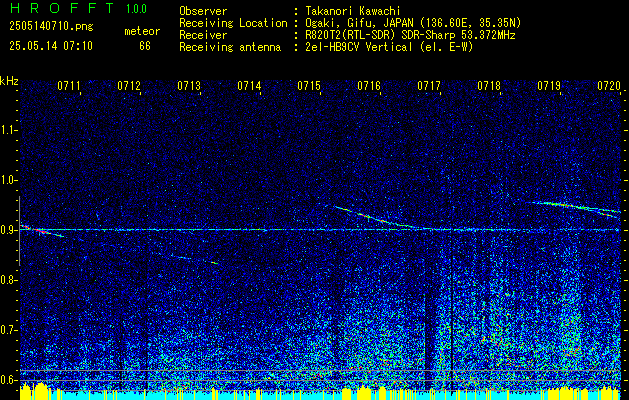Click the Ogaki, Gifu, JAPAN location text
This screenshot has height=400, width=629.
(413, 23)
